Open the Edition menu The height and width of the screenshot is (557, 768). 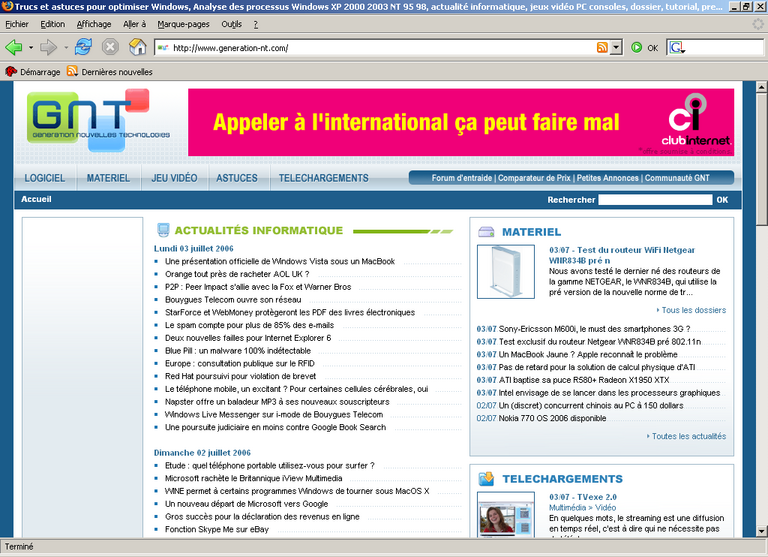click(52, 24)
